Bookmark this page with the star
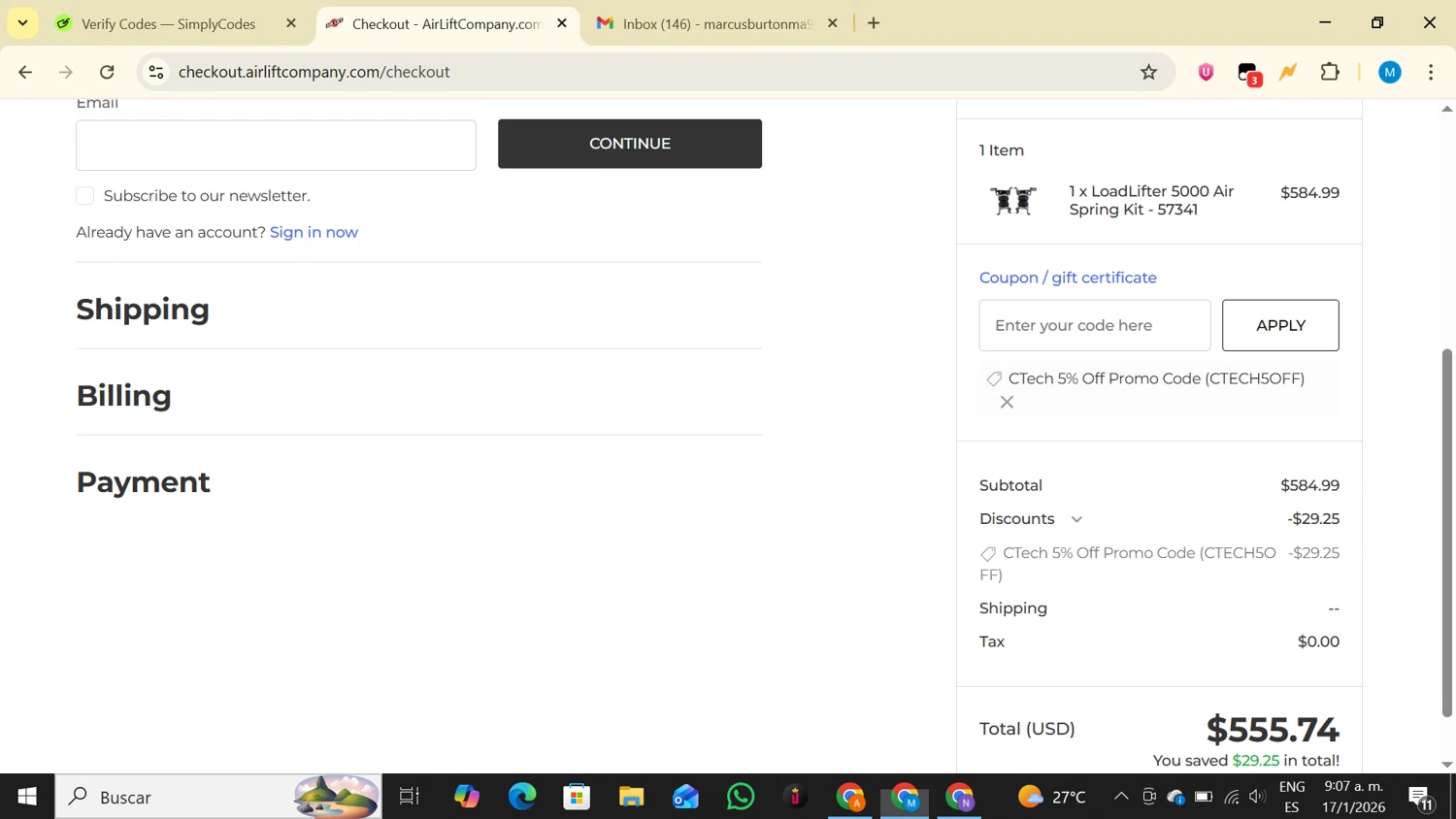Viewport: 1456px width, 819px height. pos(1149,72)
